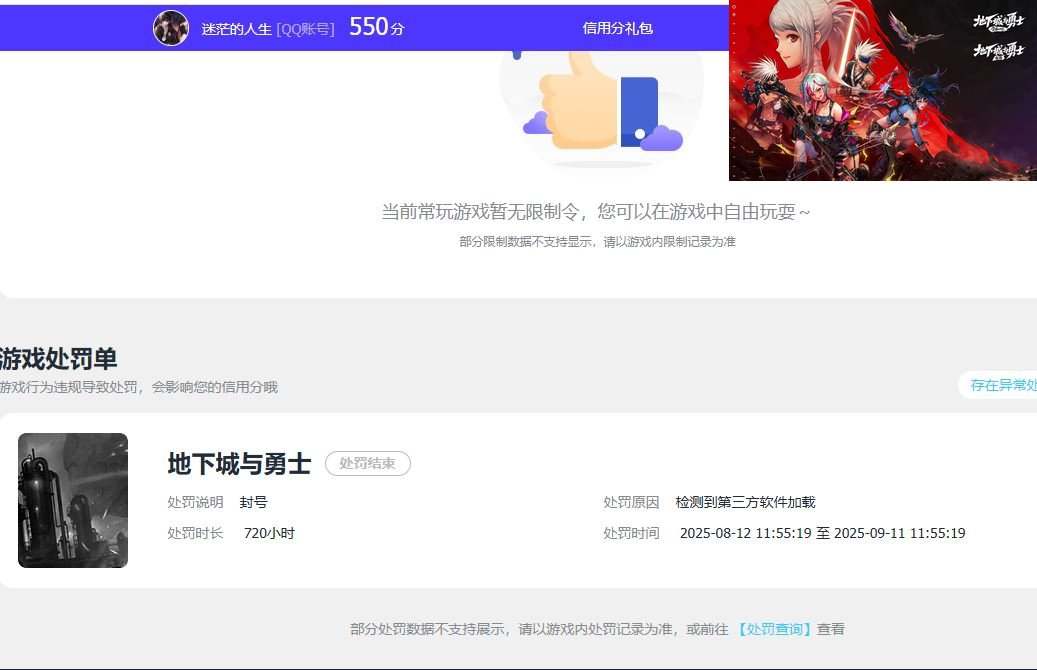Image resolution: width=1037 pixels, height=670 pixels.
Task: Click the 地下城与勇士 game title
Action: [x=239, y=464]
